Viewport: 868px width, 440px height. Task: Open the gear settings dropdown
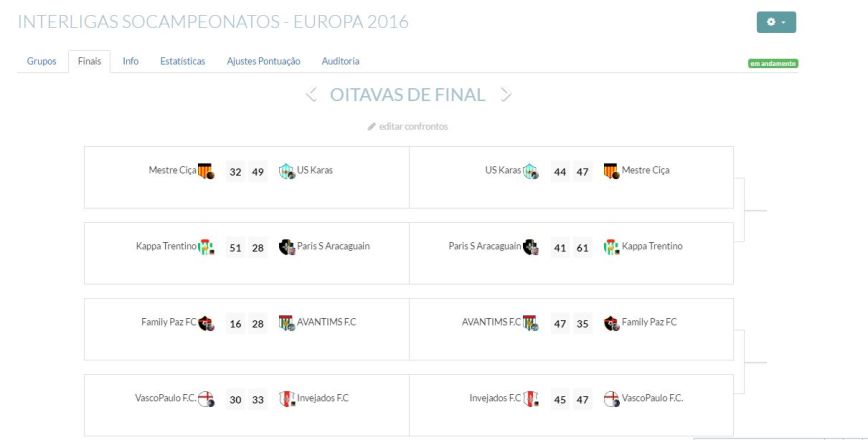tap(776, 22)
